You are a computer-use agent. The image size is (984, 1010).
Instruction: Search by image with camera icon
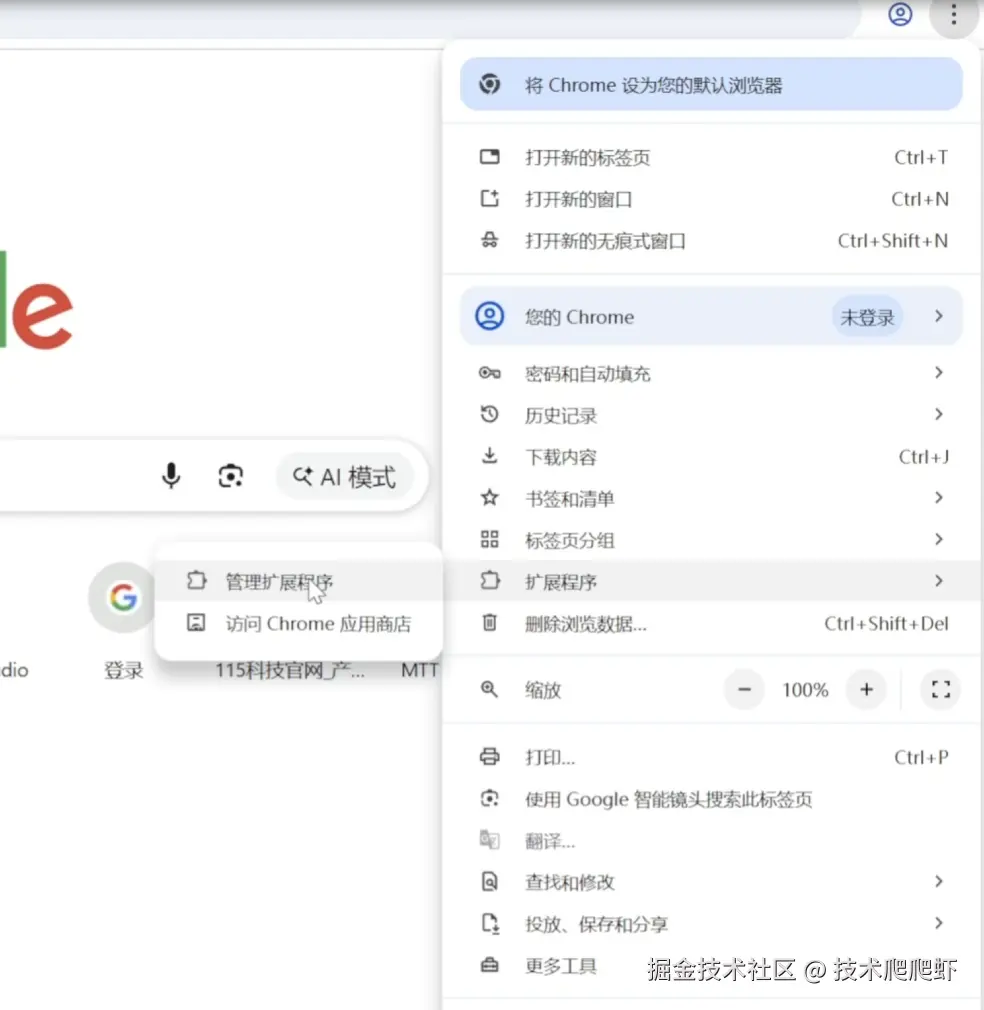pyautogui.click(x=230, y=476)
